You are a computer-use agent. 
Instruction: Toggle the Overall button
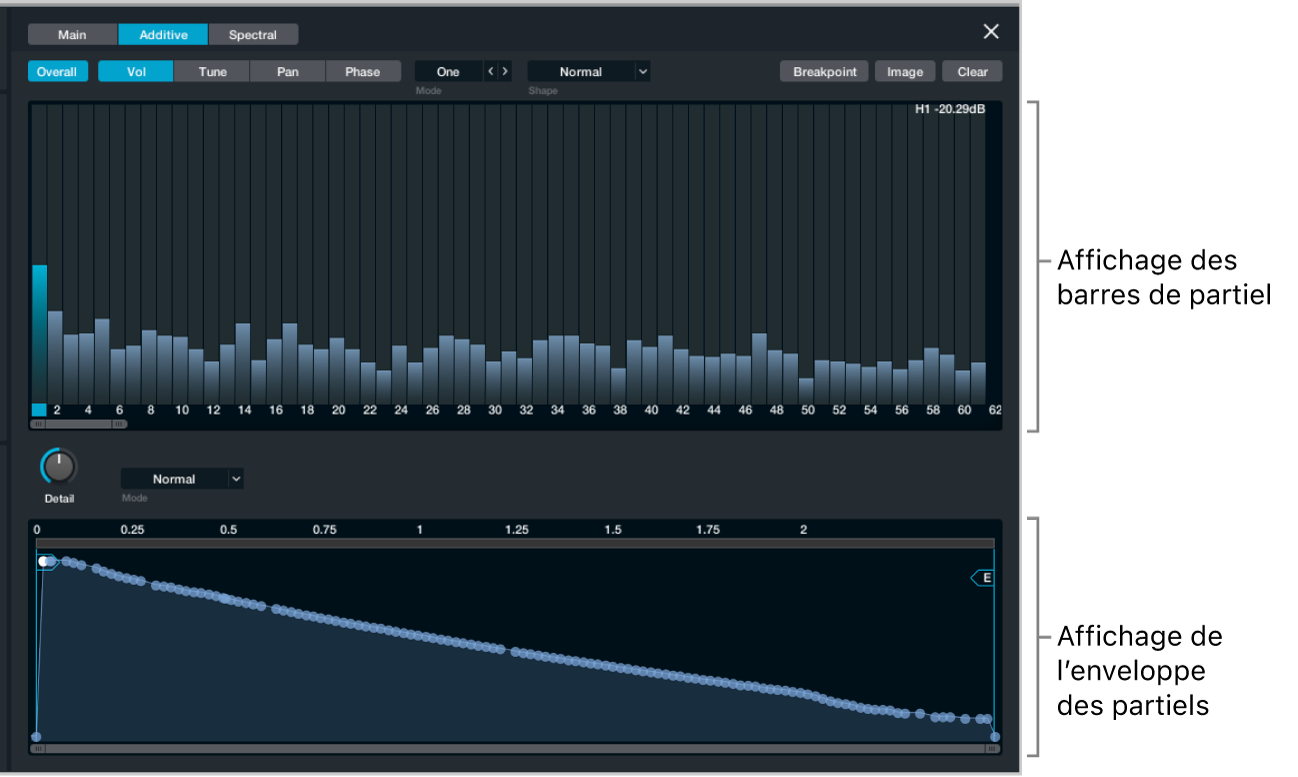[x=57, y=72]
